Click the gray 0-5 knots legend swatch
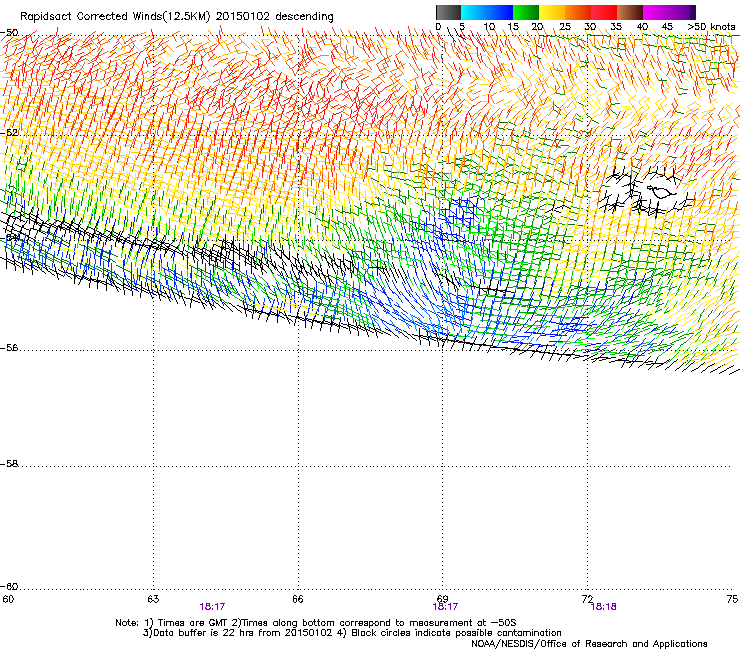The width and height of the screenshot is (740, 650). 448,12
